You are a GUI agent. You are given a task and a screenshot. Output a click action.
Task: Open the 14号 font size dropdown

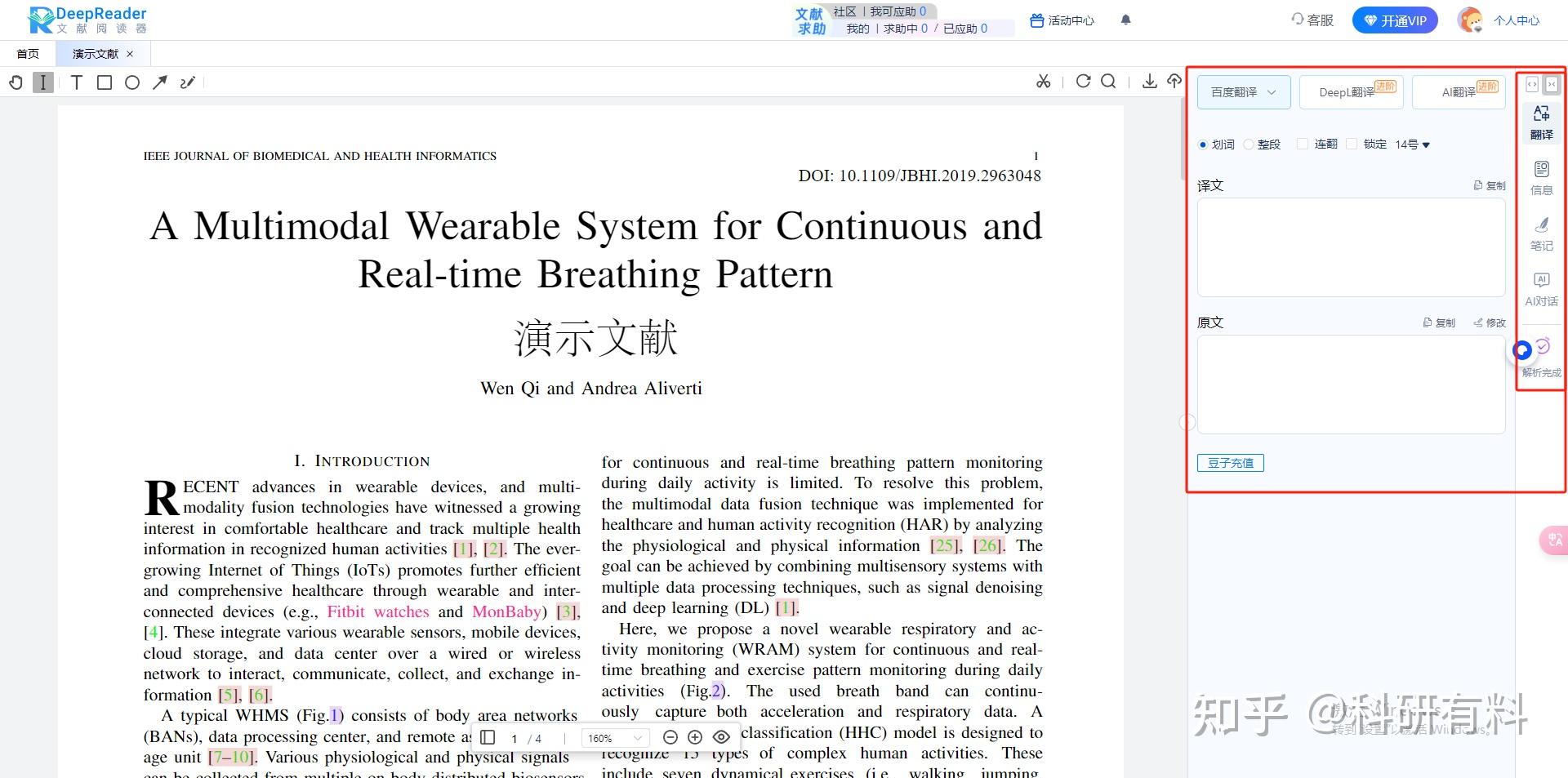coord(1412,144)
